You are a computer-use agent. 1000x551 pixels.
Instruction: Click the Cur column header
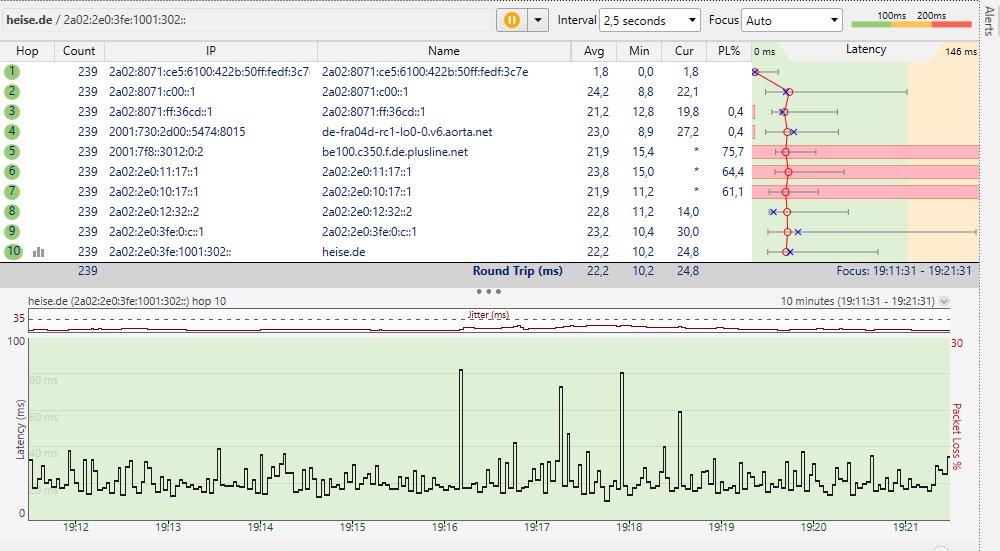[x=684, y=51]
